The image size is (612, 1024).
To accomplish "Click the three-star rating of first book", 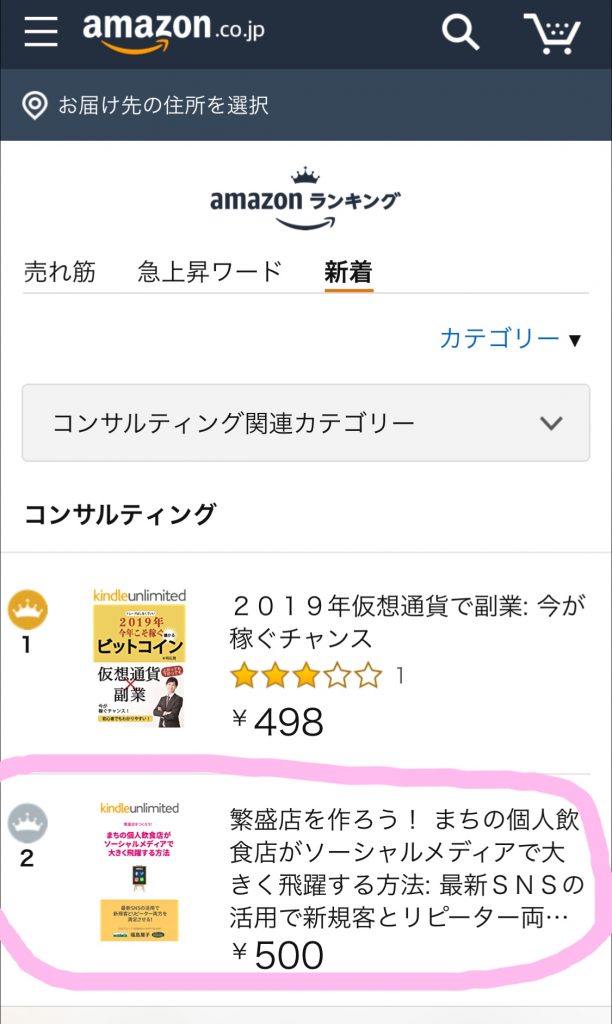I will coord(306,676).
